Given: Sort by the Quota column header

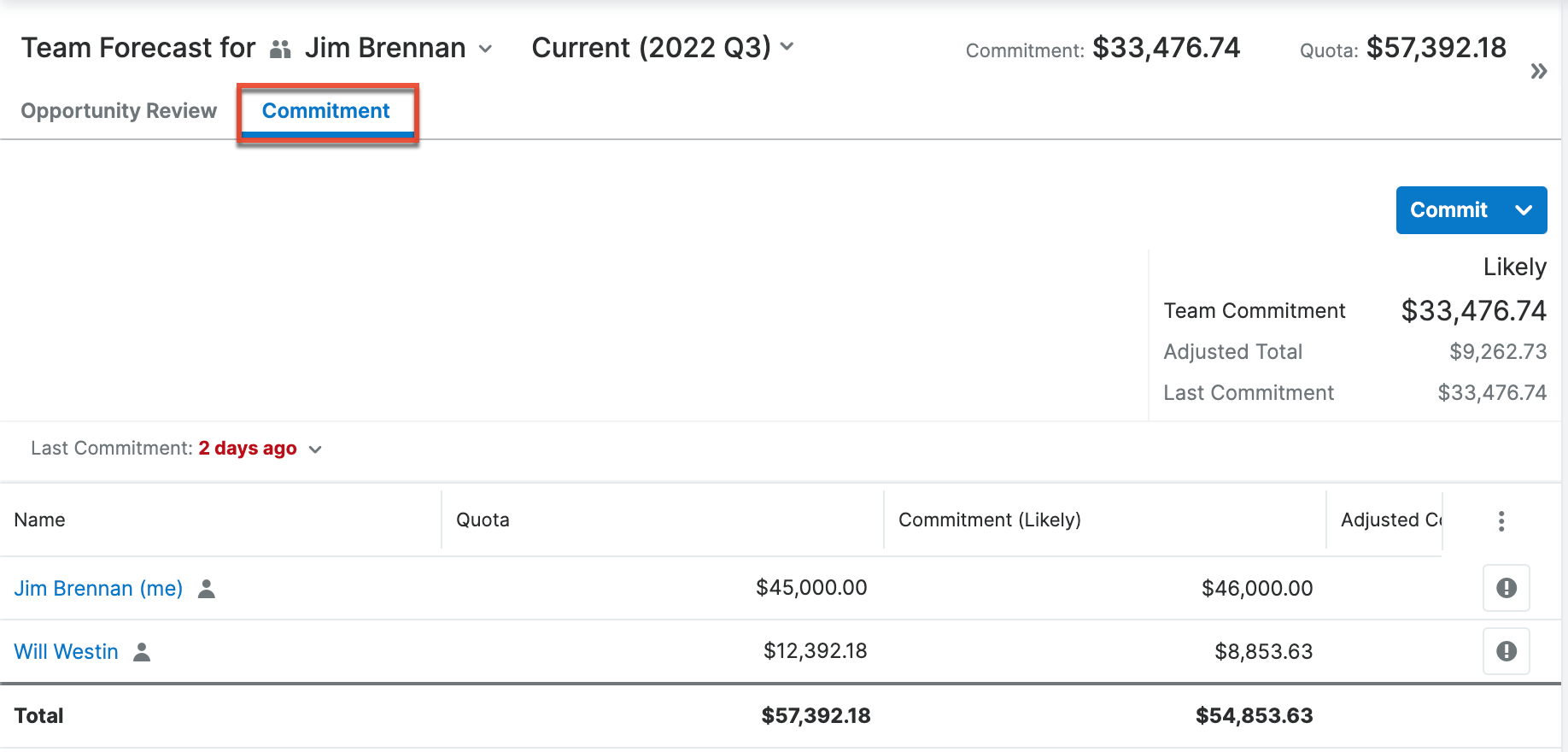Looking at the screenshot, I should pos(483,520).
